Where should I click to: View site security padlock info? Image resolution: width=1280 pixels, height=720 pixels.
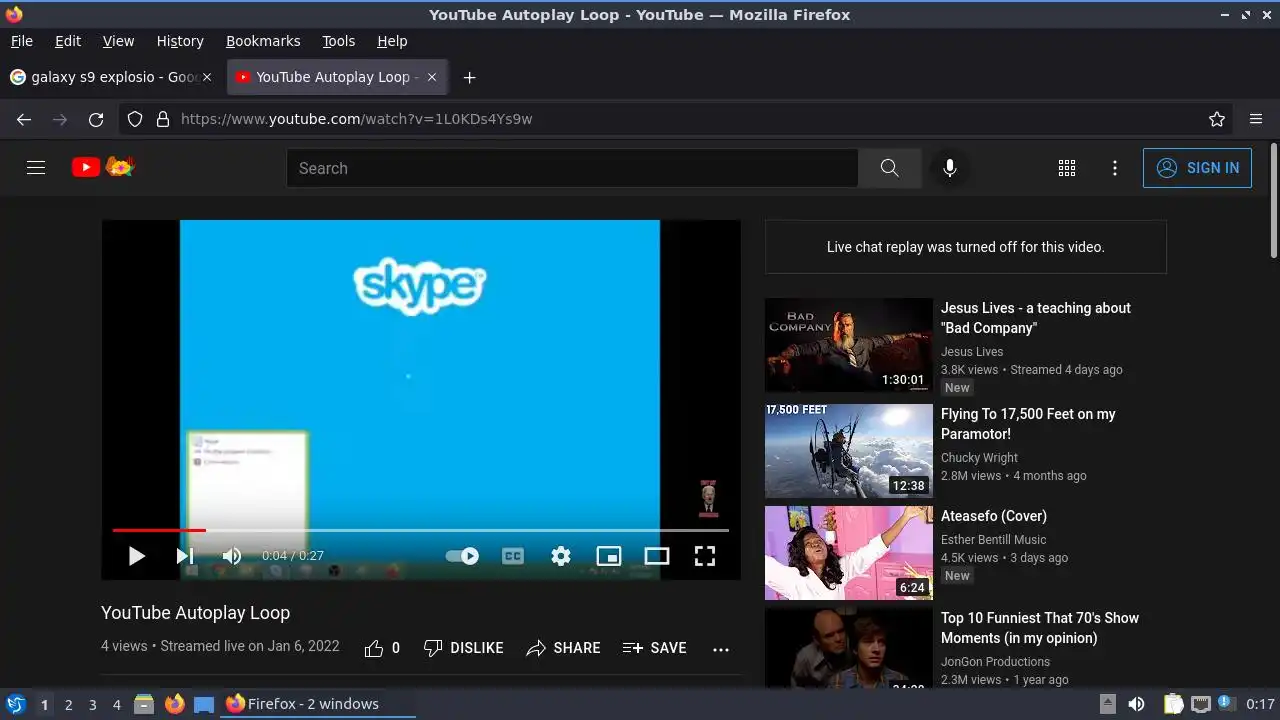click(x=163, y=119)
